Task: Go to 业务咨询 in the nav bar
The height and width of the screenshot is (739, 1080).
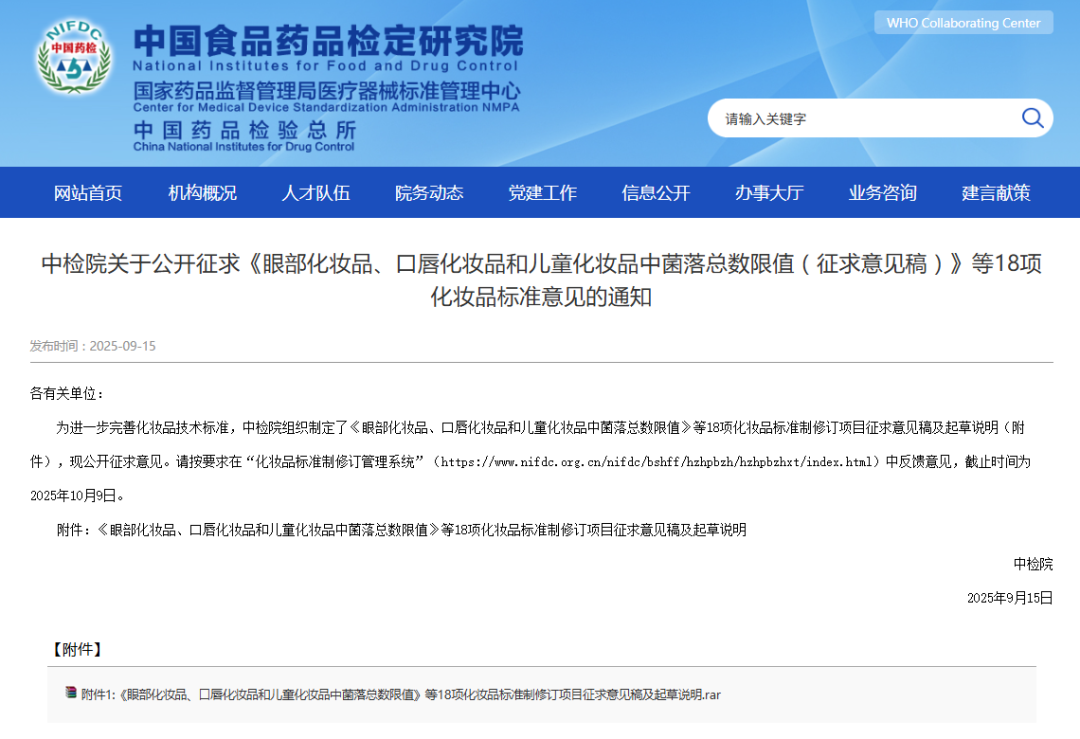Action: pyautogui.click(x=882, y=193)
